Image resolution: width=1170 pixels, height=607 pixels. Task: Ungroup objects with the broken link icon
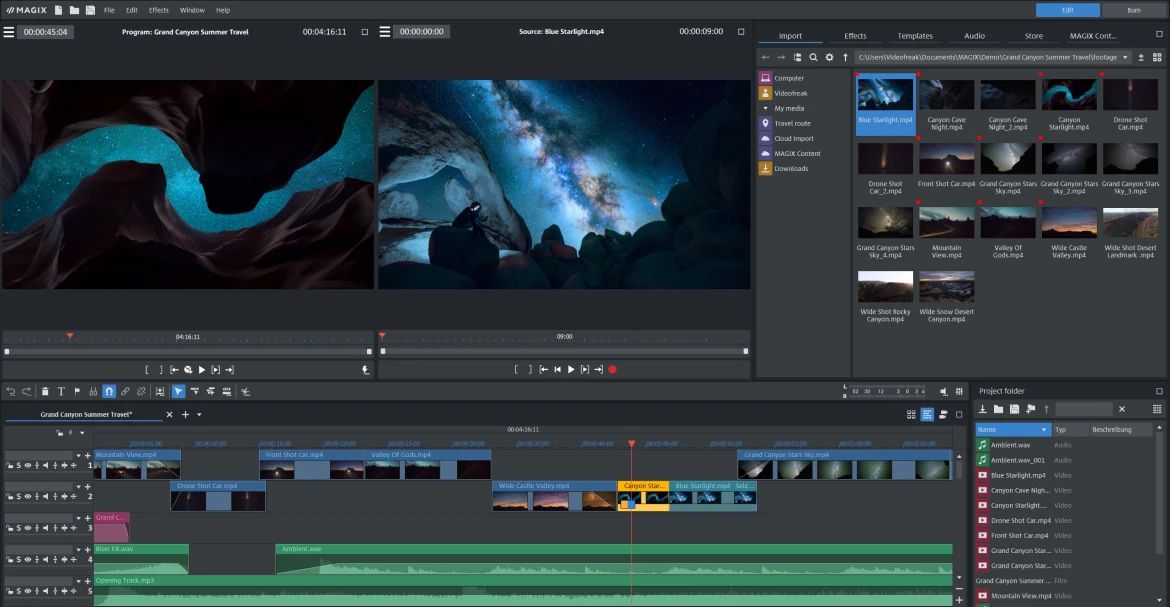coord(141,391)
